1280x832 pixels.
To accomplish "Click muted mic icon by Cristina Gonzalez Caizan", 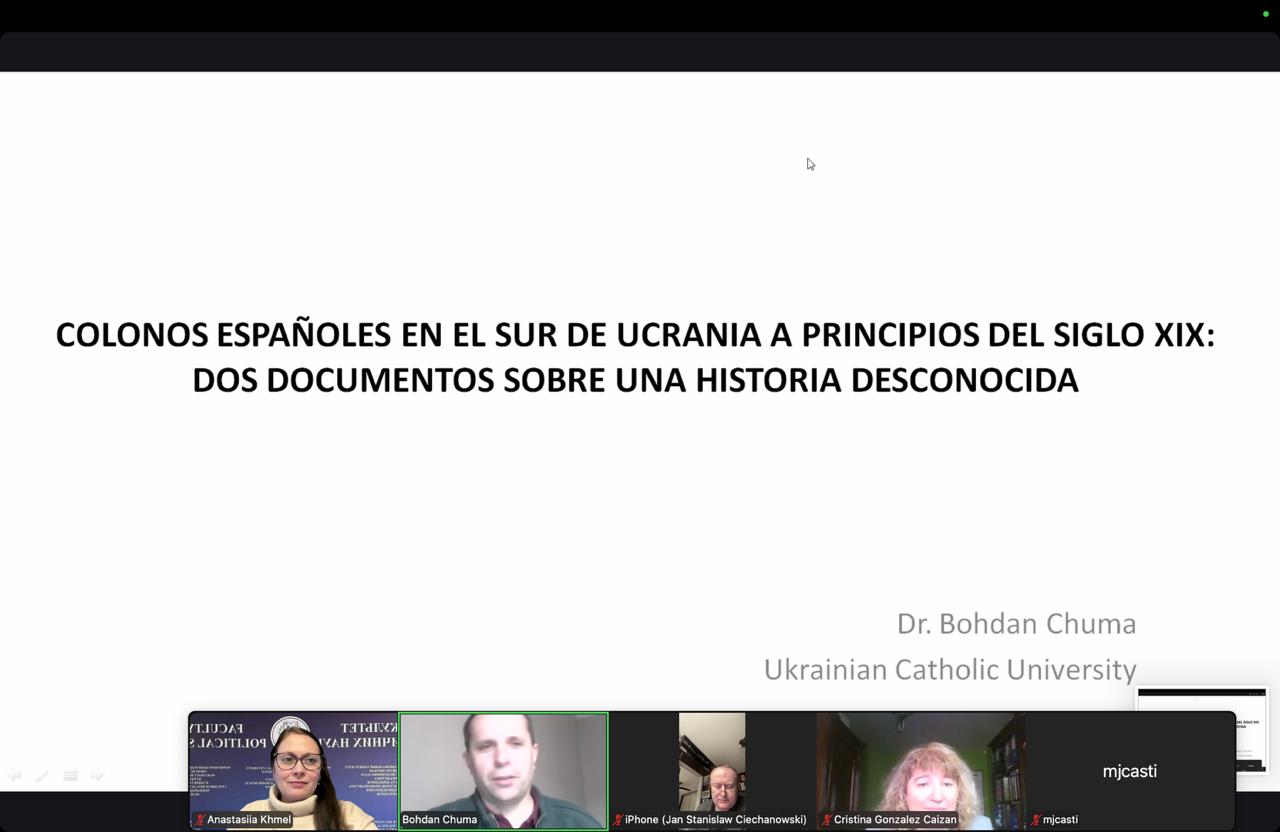I will tap(827, 820).
